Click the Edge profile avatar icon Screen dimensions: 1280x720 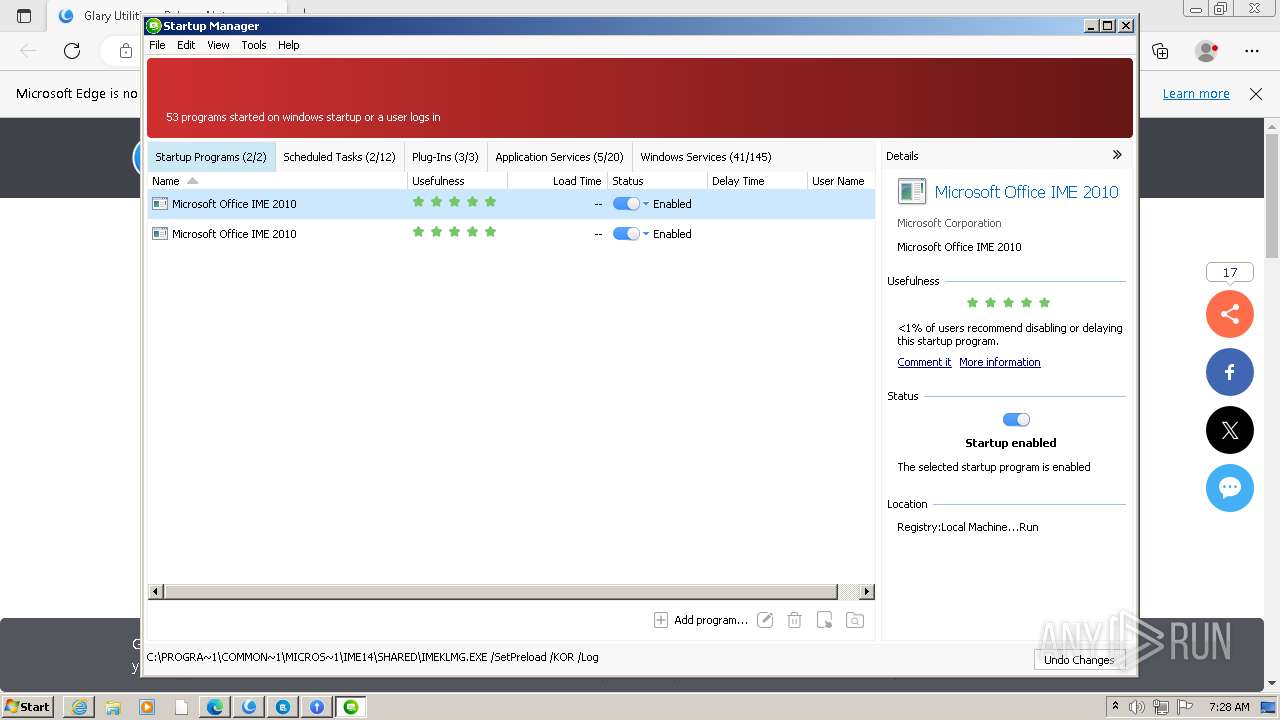tap(1207, 51)
